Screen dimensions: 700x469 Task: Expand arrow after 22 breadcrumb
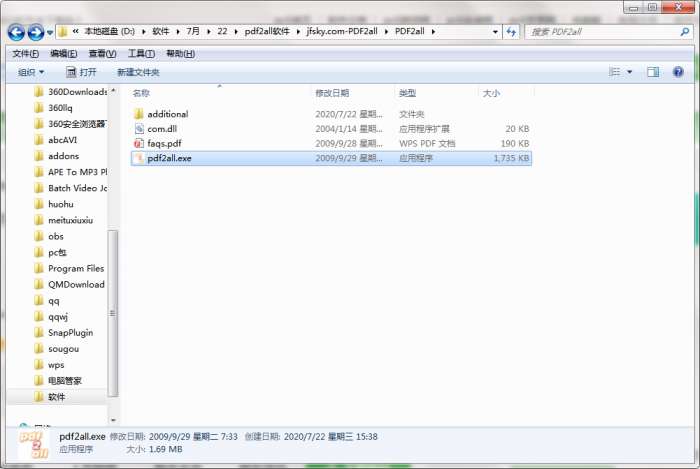[236, 32]
